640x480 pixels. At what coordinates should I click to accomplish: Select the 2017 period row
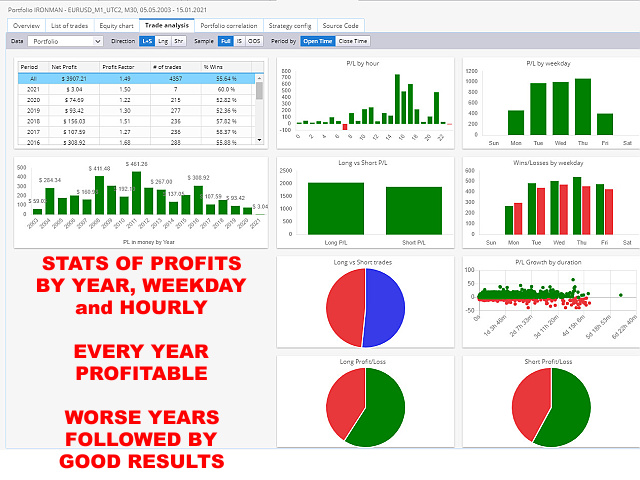[137, 132]
